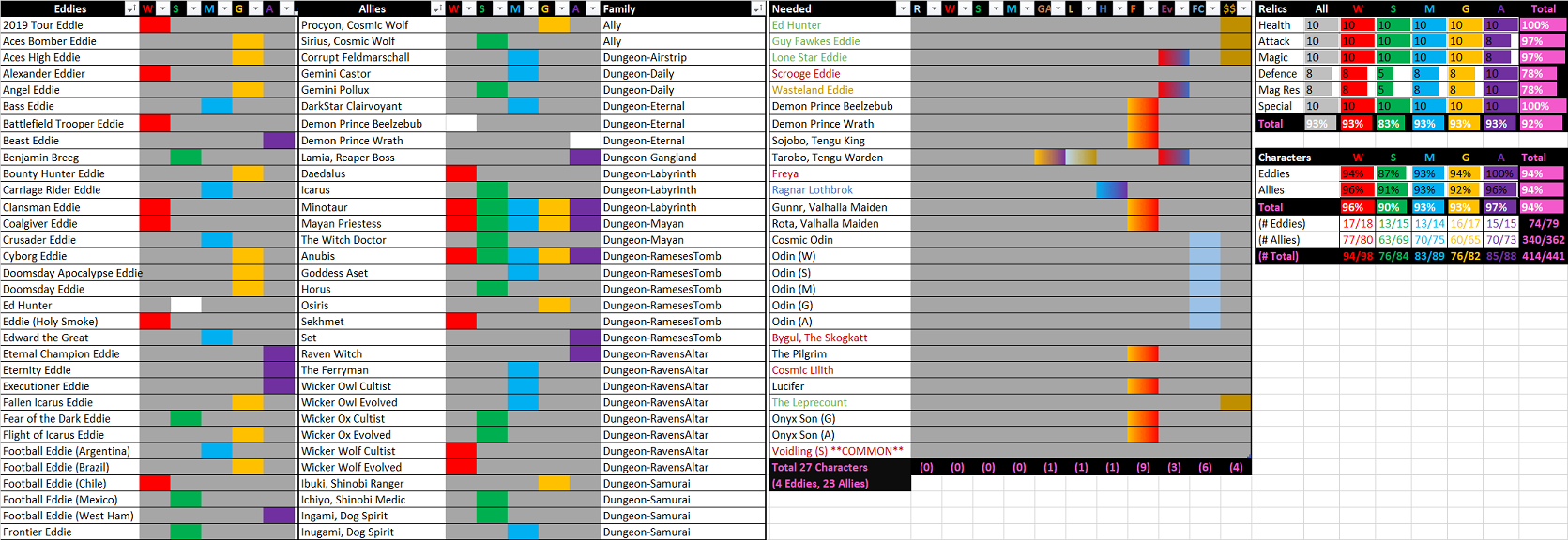Click the Ed Hunter name in Needed list
The width and height of the screenshot is (1568, 540).
pyautogui.click(x=797, y=25)
